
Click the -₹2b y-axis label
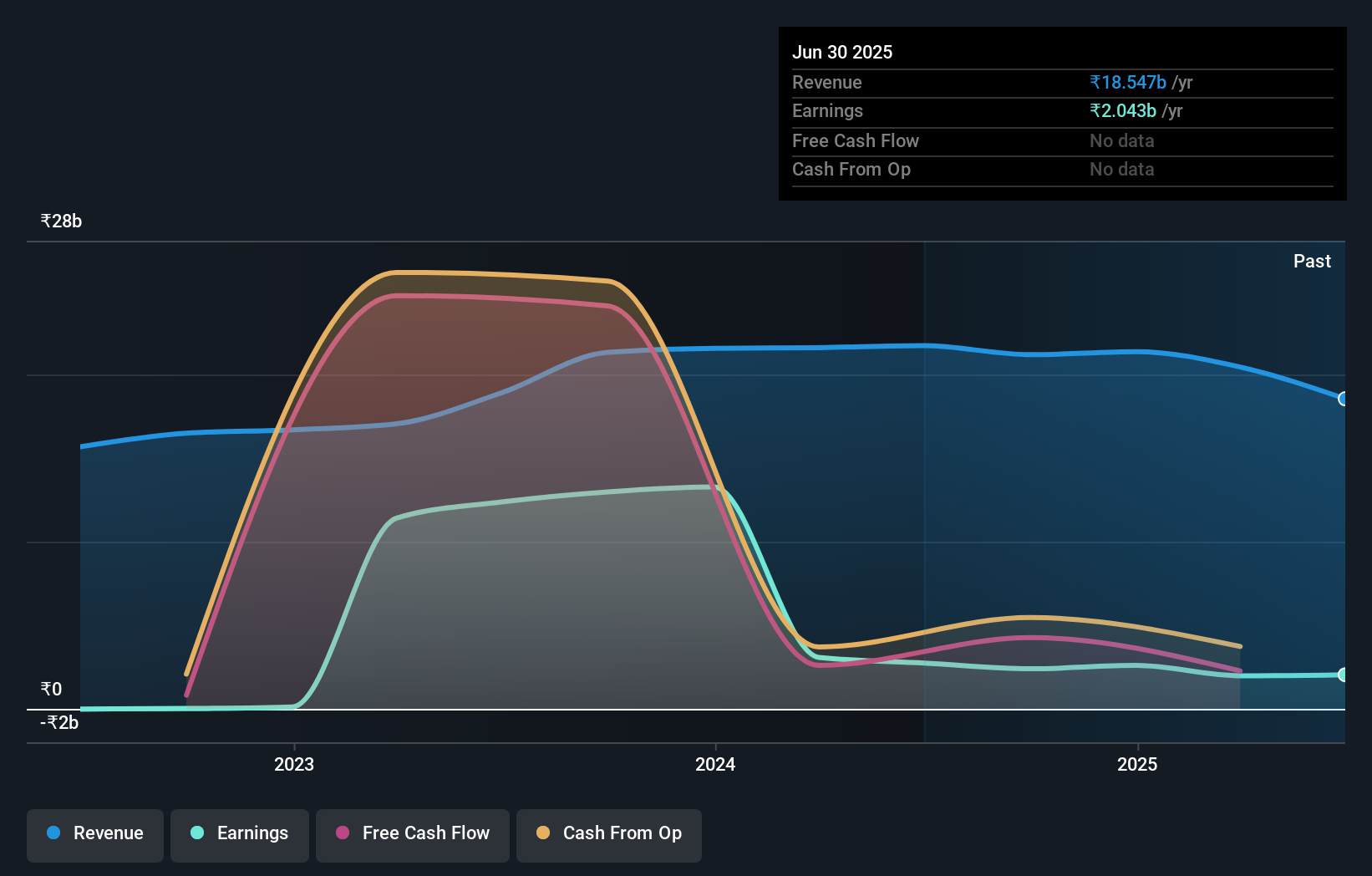(59, 722)
